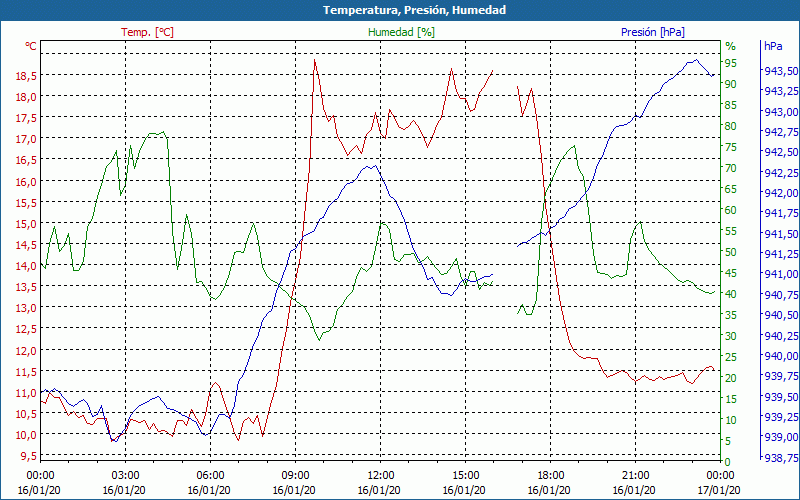
Task: Click the '938,75' pressure axis value
Action: coord(781,458)
